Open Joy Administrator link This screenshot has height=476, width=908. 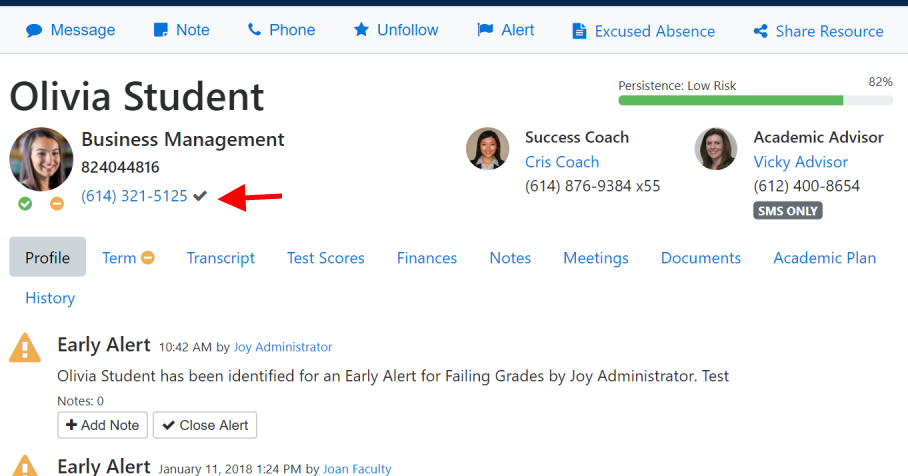coord(283,347)
